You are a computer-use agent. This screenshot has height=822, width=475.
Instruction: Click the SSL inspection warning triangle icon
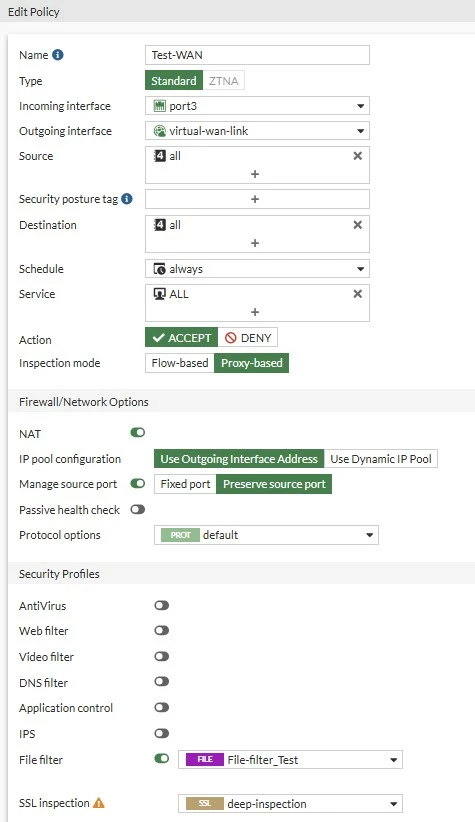99,803
